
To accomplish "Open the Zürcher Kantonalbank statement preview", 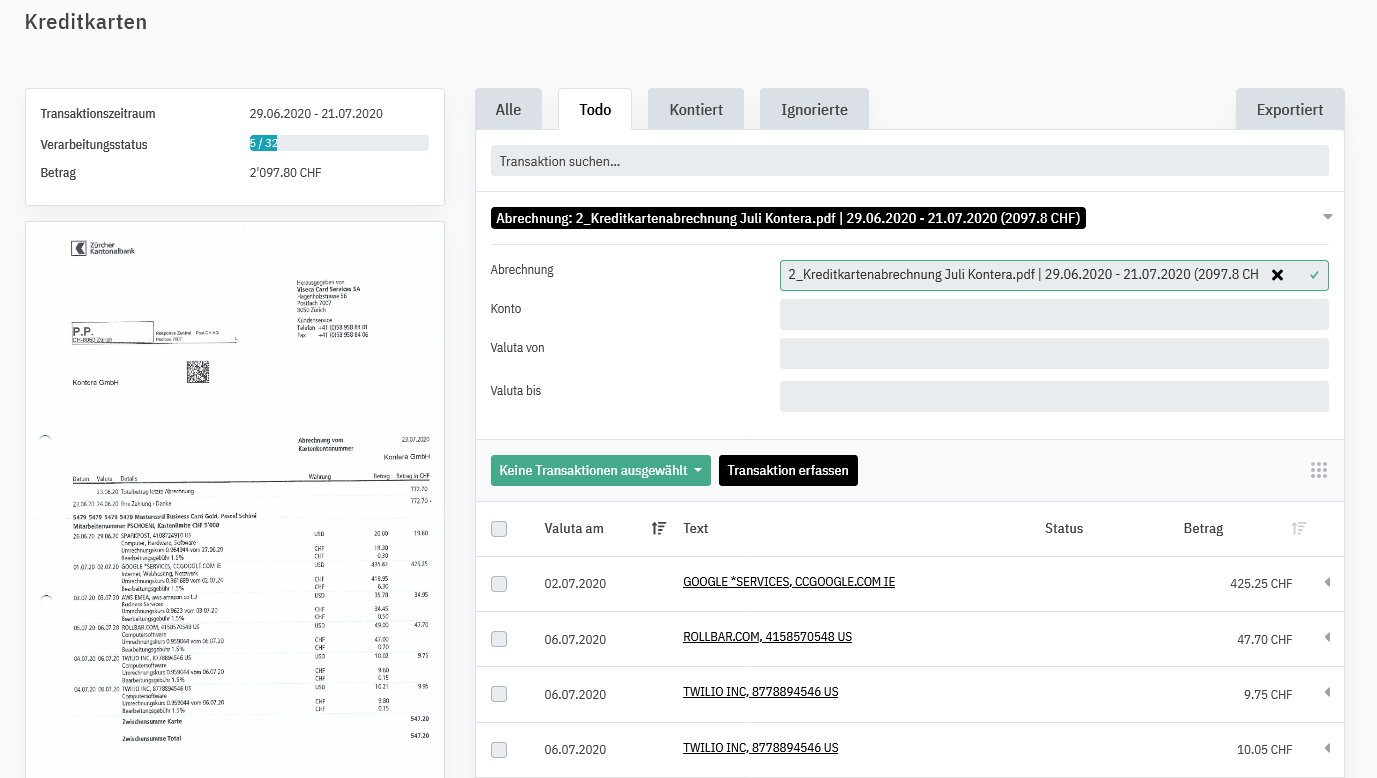I will 235,499.
